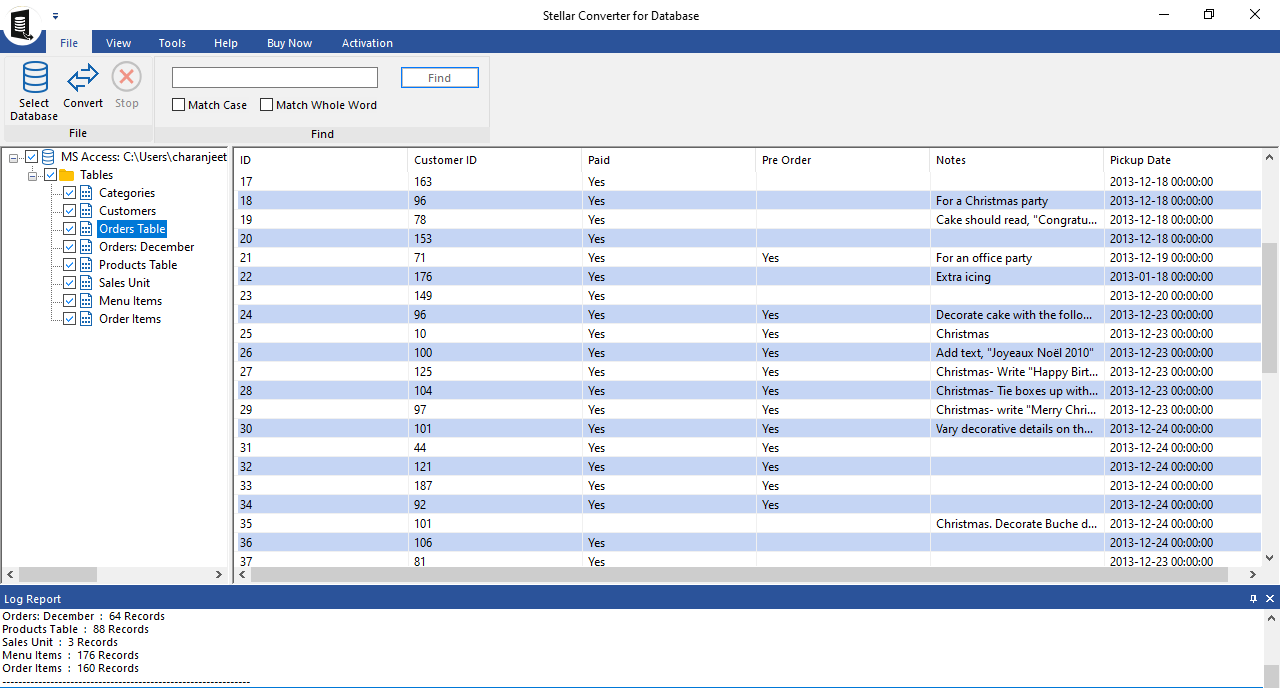1280x688 pixels.
Task: Click the Pre Order column header
Action: point(843,160)
